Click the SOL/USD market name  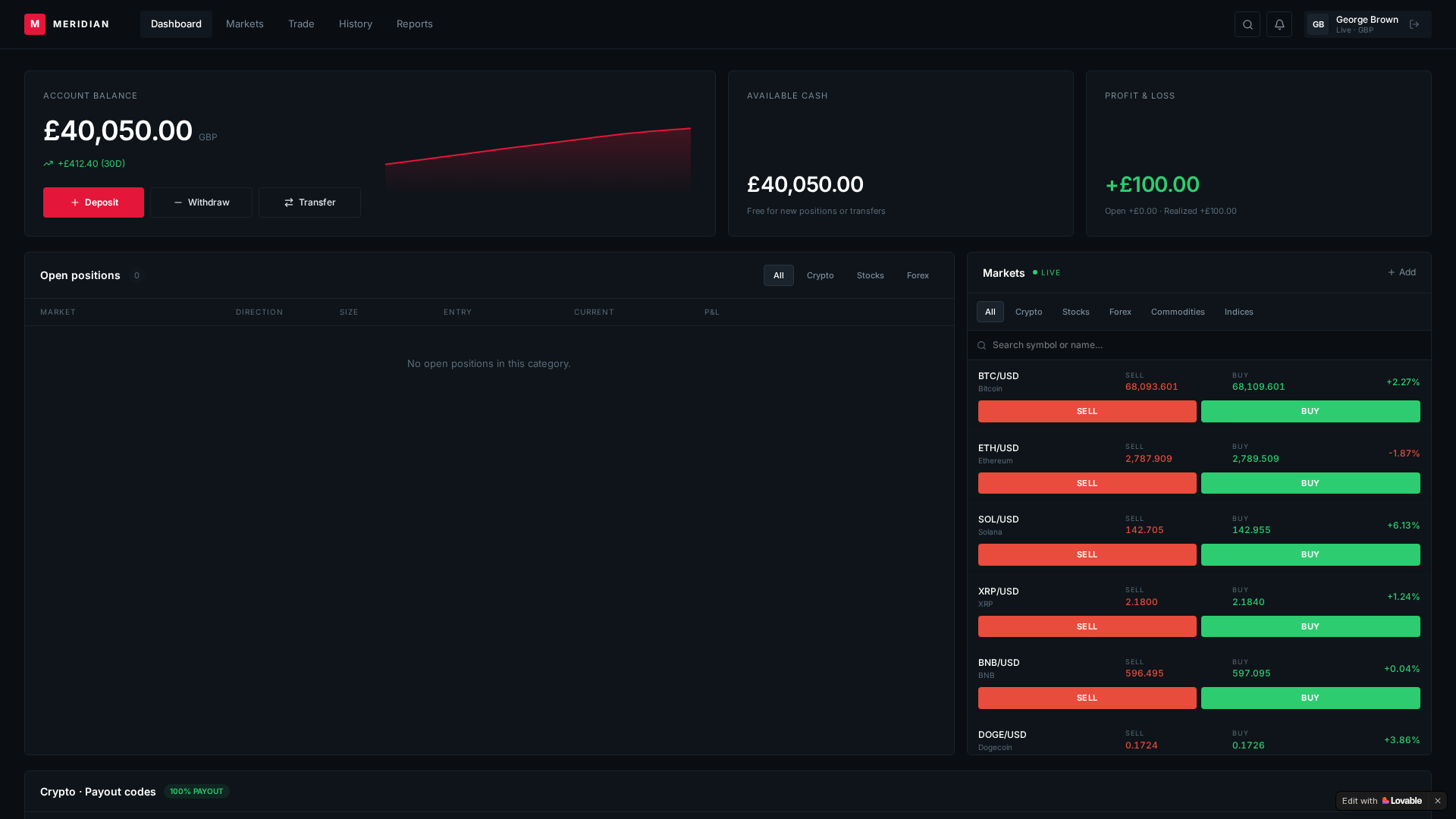999,519
